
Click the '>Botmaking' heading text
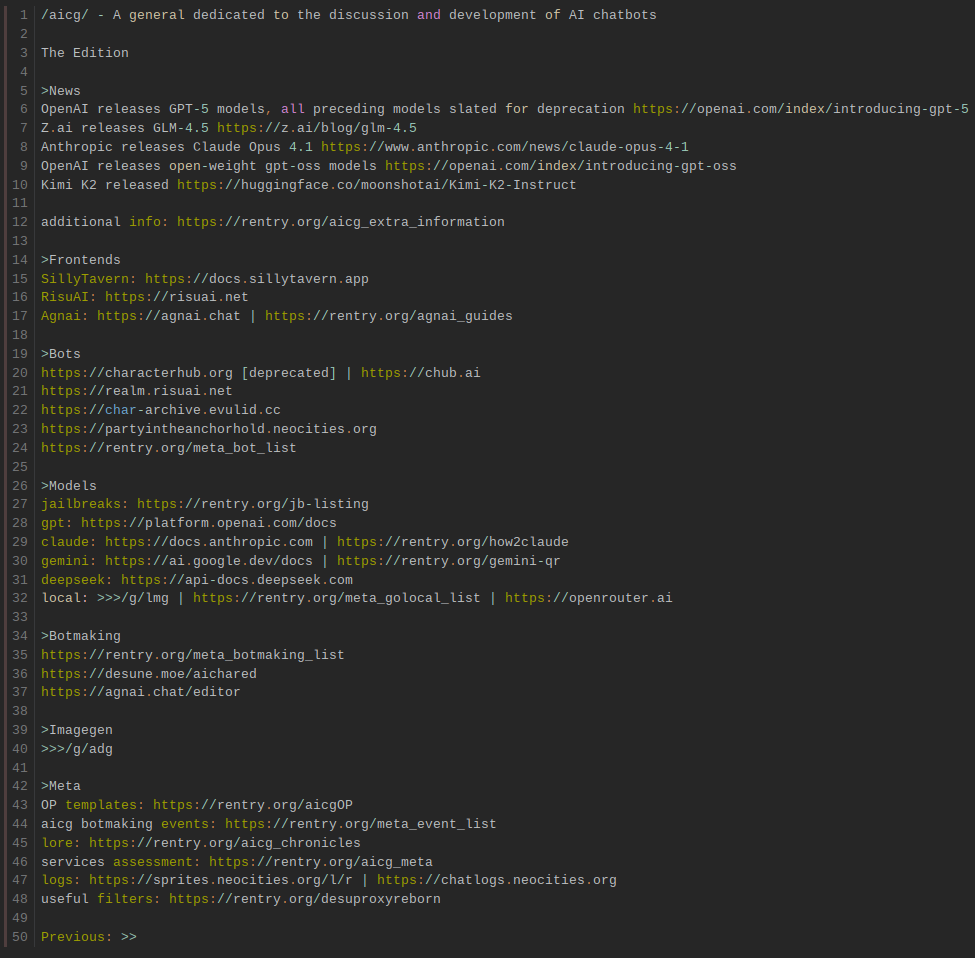(x=81, y=636)
